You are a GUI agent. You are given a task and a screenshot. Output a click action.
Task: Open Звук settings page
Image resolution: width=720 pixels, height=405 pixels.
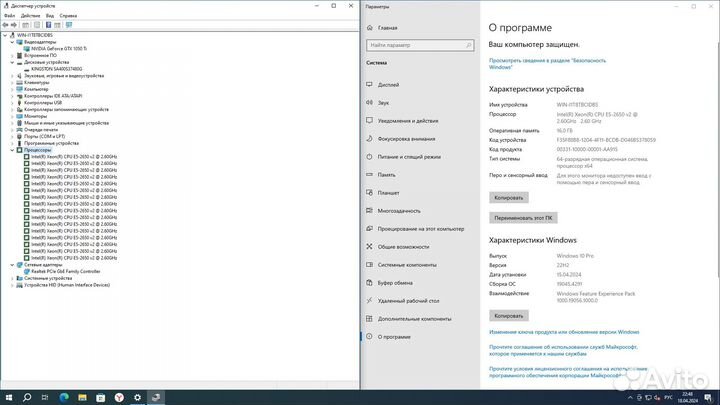(x=385, y=102)
